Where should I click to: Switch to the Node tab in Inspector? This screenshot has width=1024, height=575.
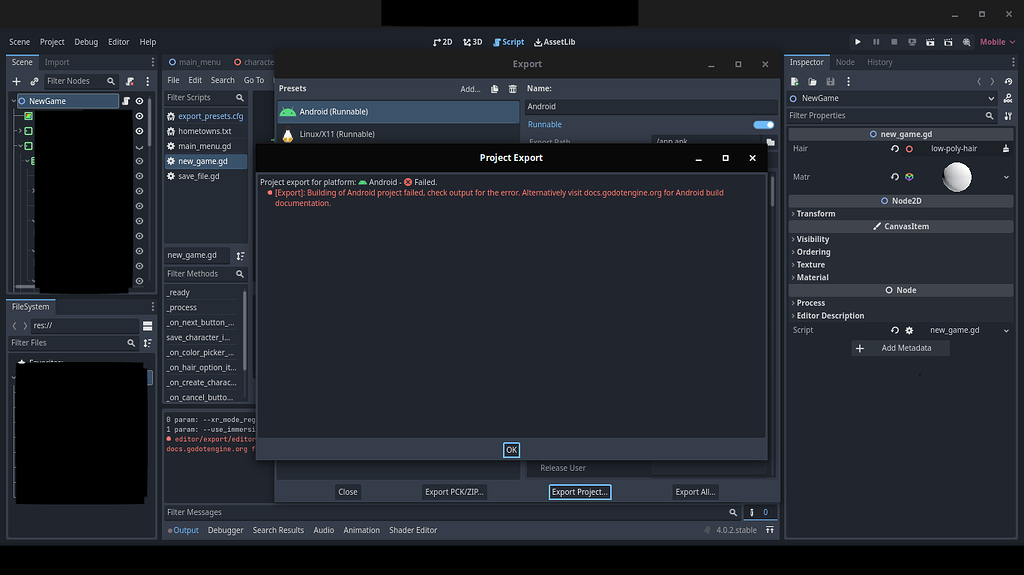point(845,62)
